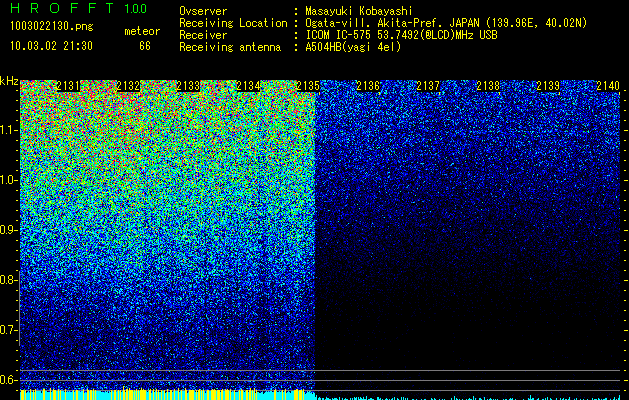The height and width of the screenshot is (400, 629).
Task: Click the 2137 time marker
Action: (428, 86)
